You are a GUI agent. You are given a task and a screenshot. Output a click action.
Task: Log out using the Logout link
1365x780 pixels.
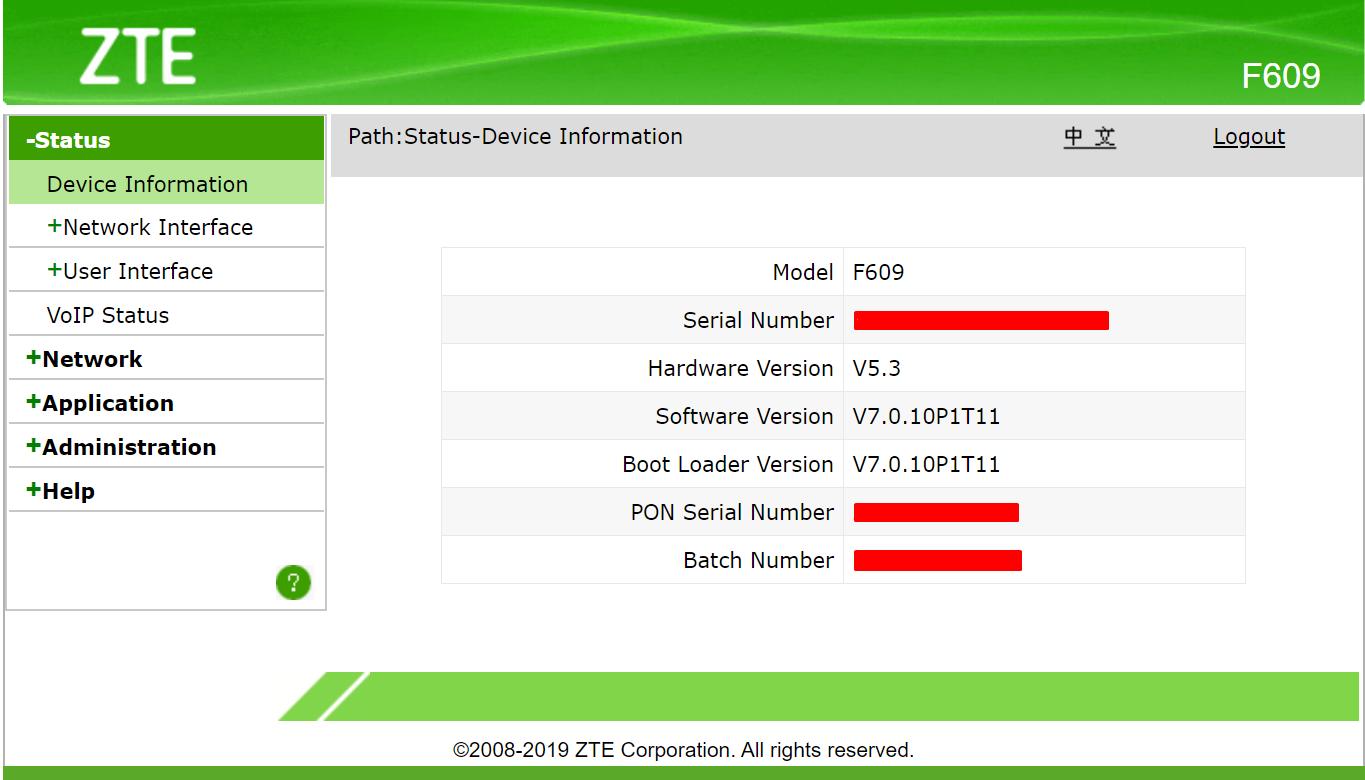tap(1249, 137)
